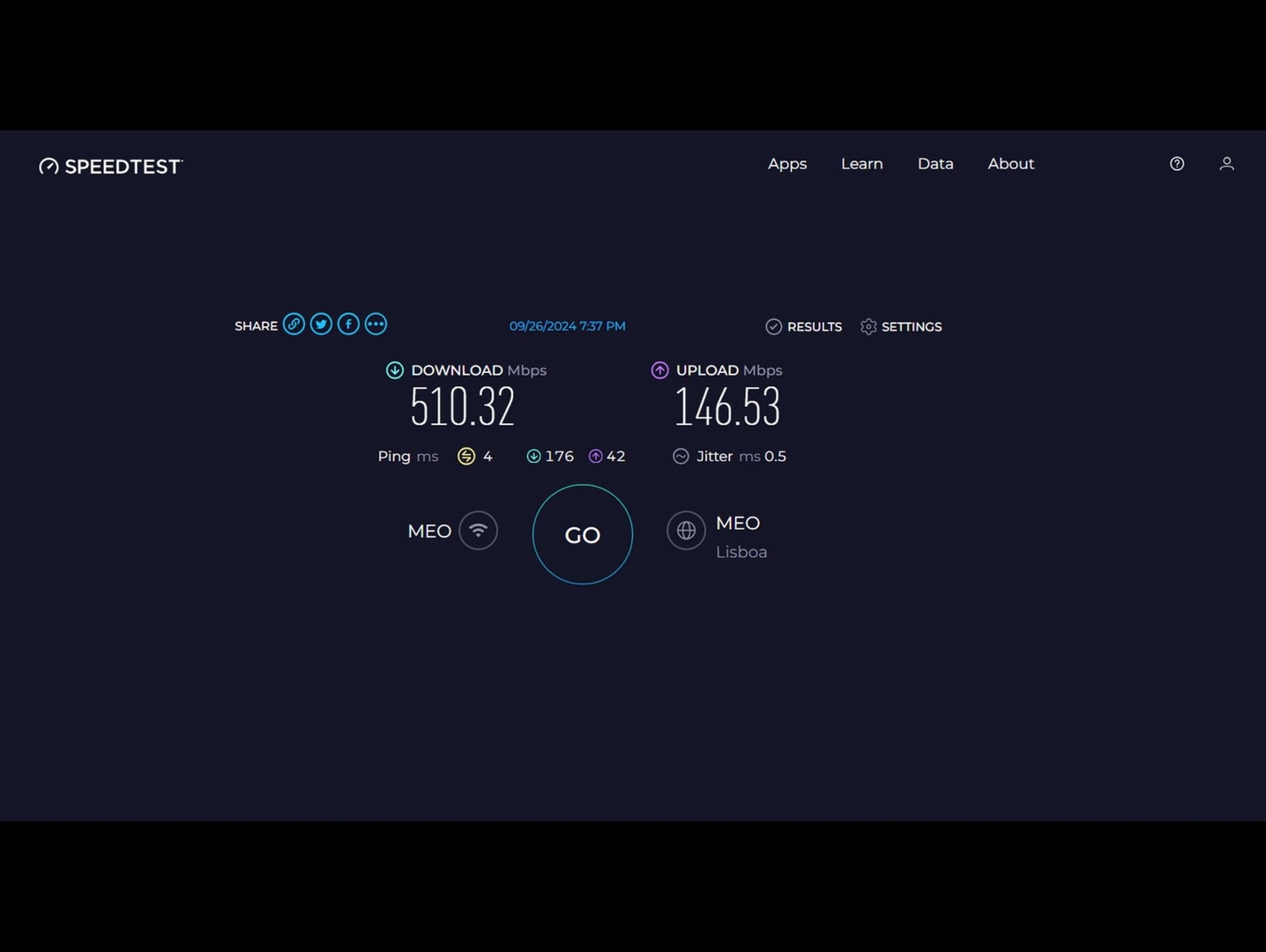Image resolution: width=1266 pixels, height=952 pixels.
Task: Click the Wi-Fi connection icon beside MEO
Action: click(478, 531)
